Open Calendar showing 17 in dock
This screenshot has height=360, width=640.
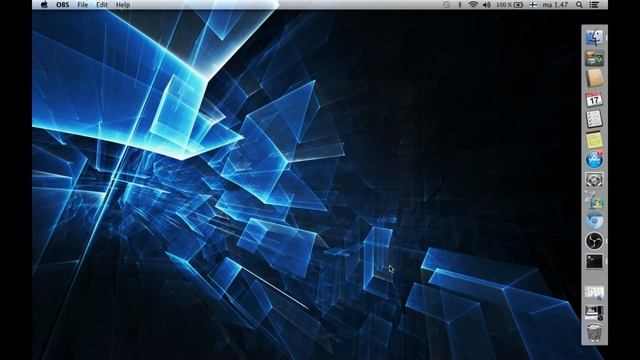point(594,99)
